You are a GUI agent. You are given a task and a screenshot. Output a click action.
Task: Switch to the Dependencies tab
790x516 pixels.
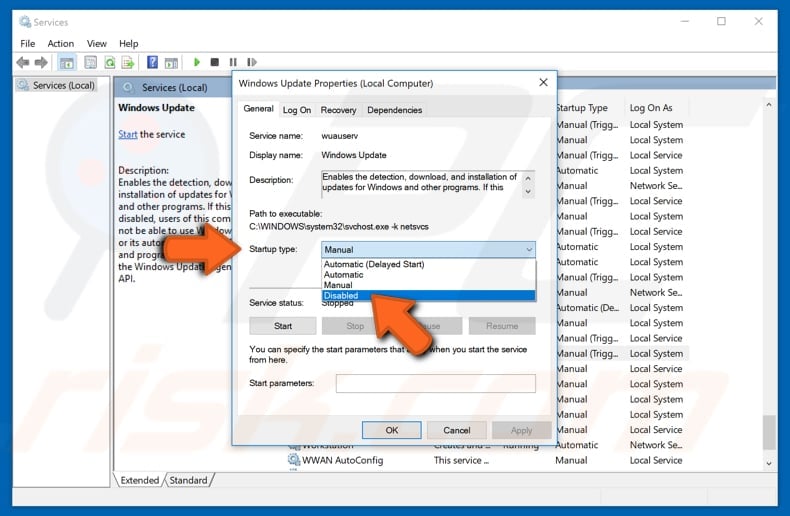point(394,110)
